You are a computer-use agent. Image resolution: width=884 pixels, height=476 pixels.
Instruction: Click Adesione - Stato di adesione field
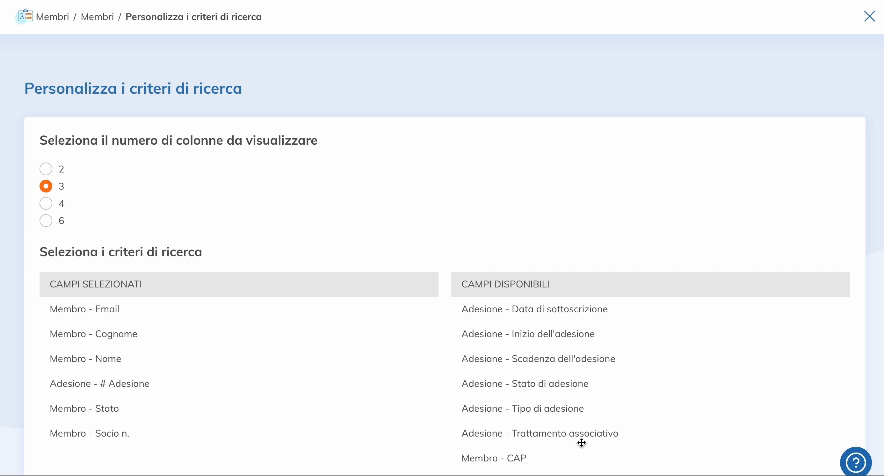point(524,384)
